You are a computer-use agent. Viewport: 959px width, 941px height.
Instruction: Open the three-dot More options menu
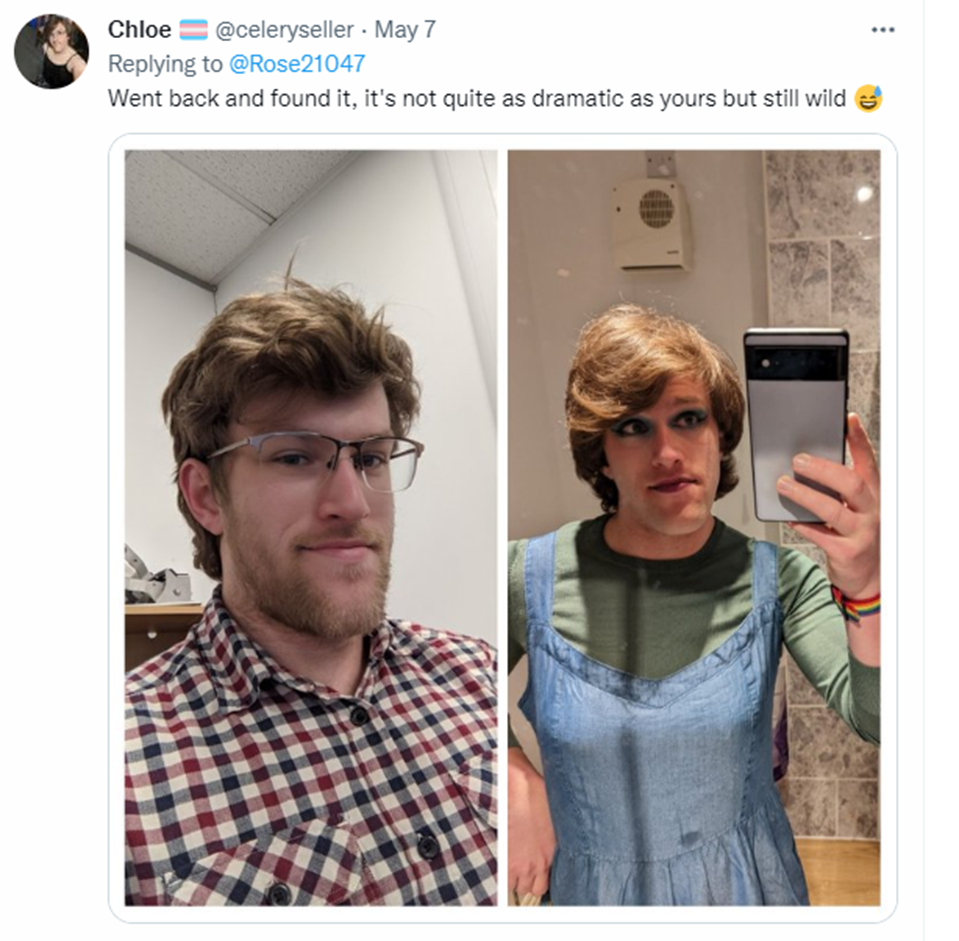pyautogui.click(x=883, y=30)
